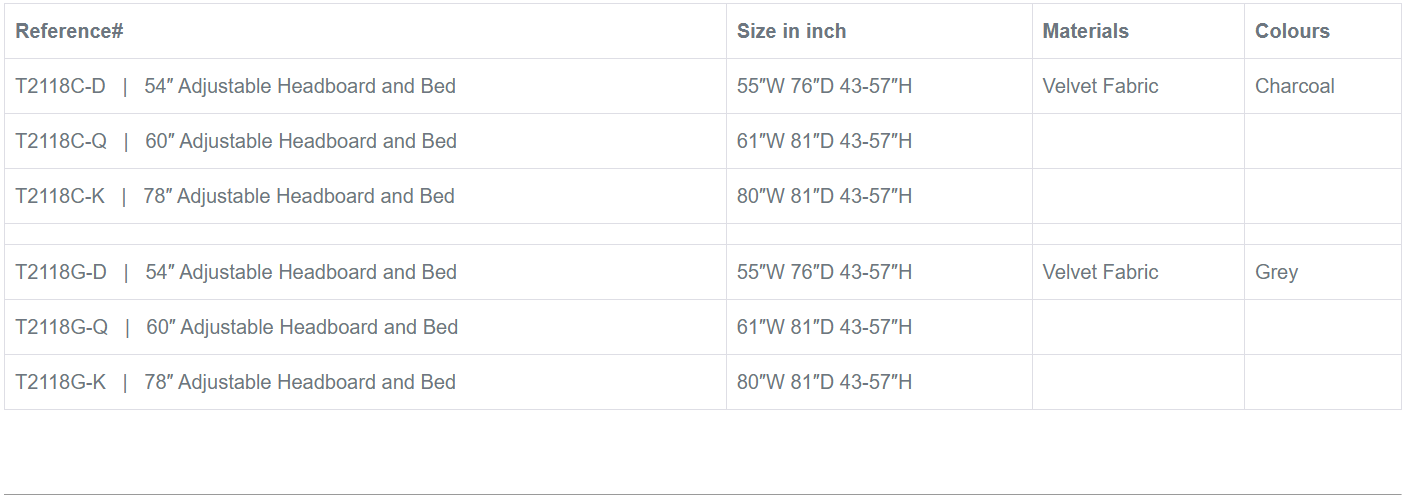This screenshot has height=495, width=1403.
Task: Click the size cell in the T2118C-Q row
Action: point(824,141)
